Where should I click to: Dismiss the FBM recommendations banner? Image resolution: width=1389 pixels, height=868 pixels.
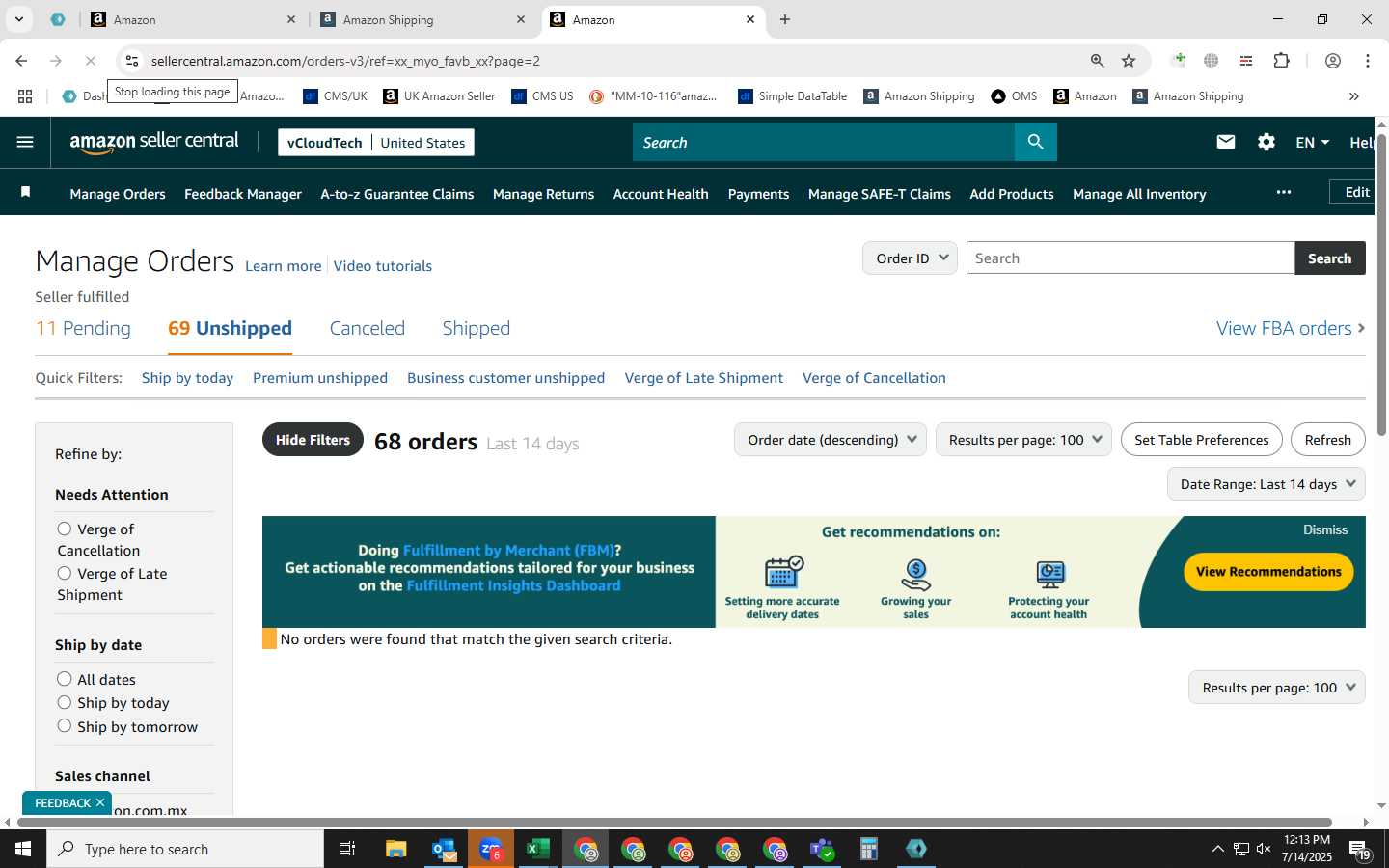1325,529
